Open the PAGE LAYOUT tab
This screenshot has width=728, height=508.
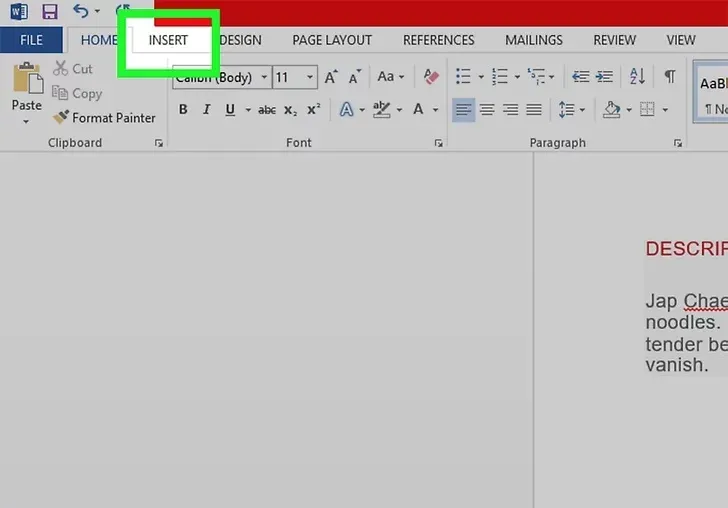[x=332, y=40]
